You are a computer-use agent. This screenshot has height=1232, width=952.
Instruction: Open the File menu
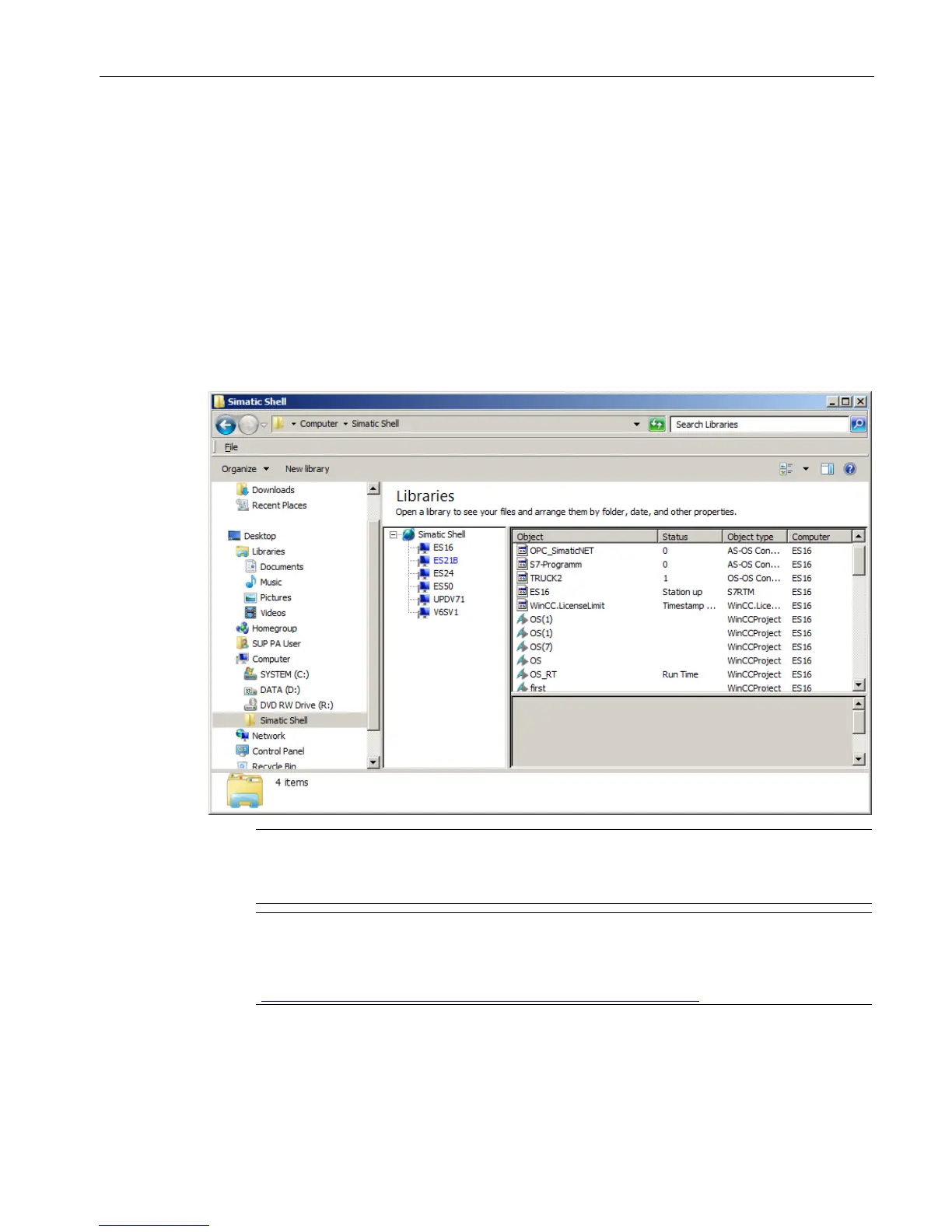(x=231, y=447)
